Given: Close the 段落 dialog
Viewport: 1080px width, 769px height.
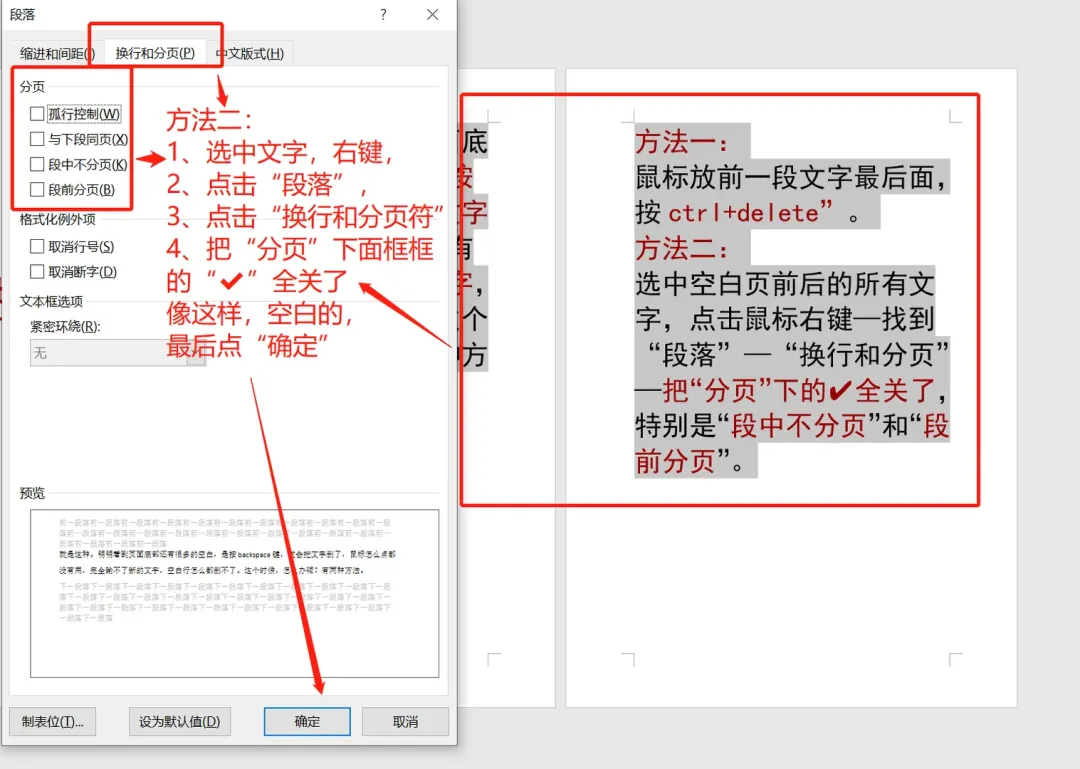Looking at the screenshot, I should tap(432, 14).
